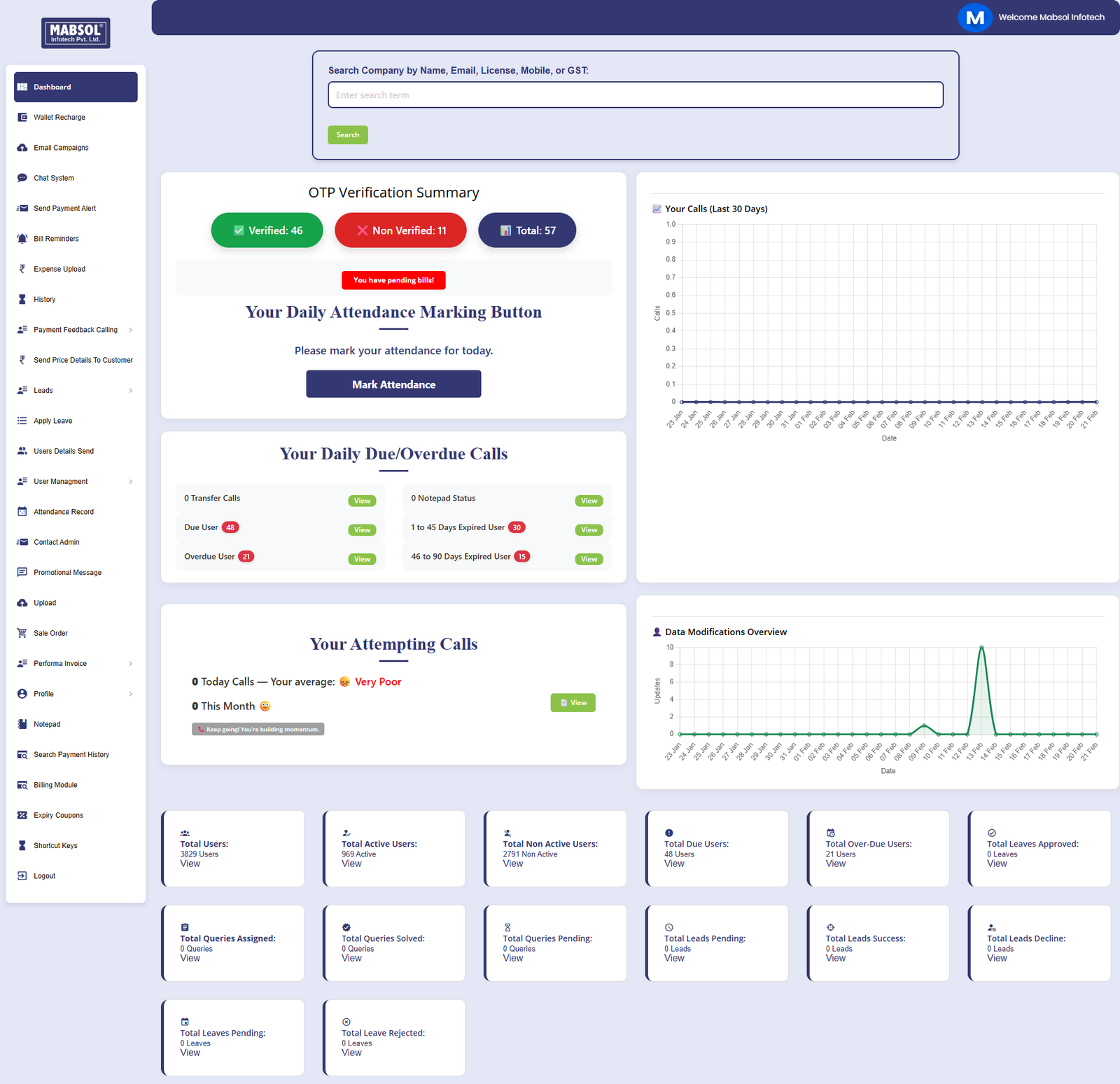Screen dimensions: 1120x1084
Task: Click View next to Overdue User
Action: click(x=362, y=559)
